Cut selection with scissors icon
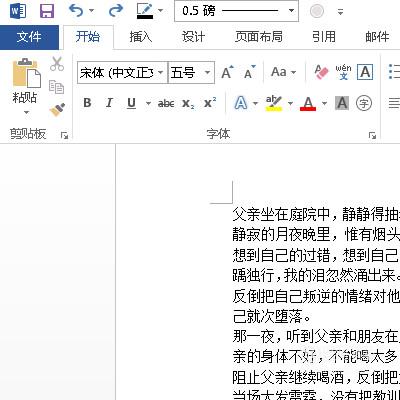Image resolution: width=400 pixels, height=400 pixels. [x=57, y=64]
